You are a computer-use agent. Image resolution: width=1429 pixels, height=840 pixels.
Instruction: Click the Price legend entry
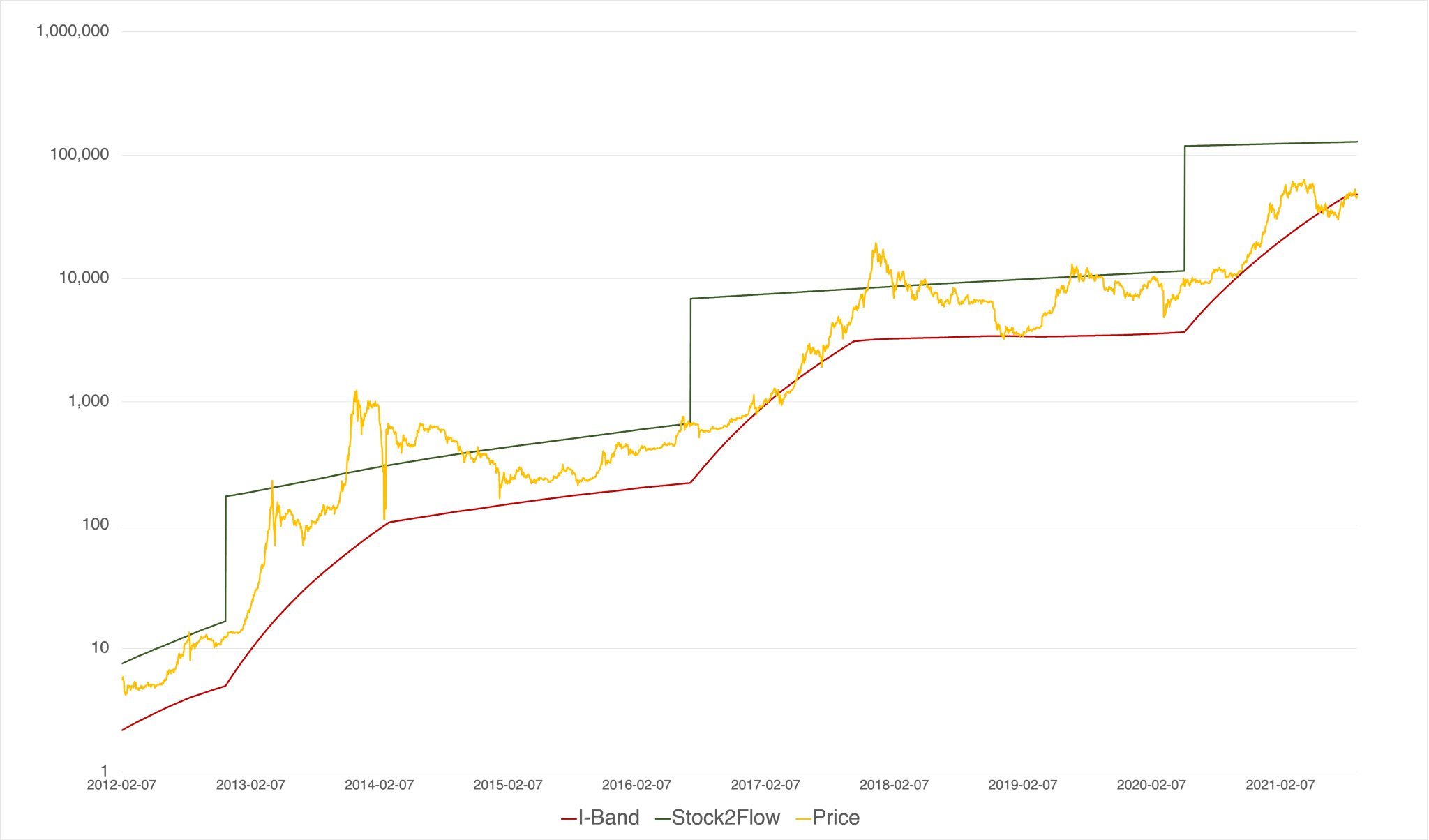click(x=828, y=818)
